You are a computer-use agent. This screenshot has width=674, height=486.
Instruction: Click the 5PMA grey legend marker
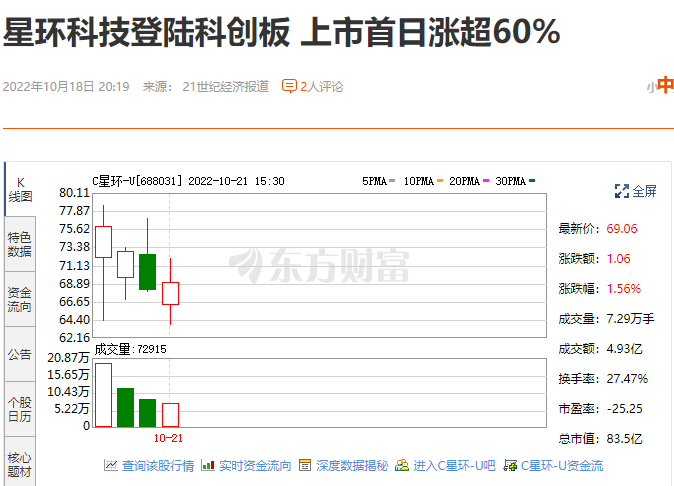(x=392, y=181)
